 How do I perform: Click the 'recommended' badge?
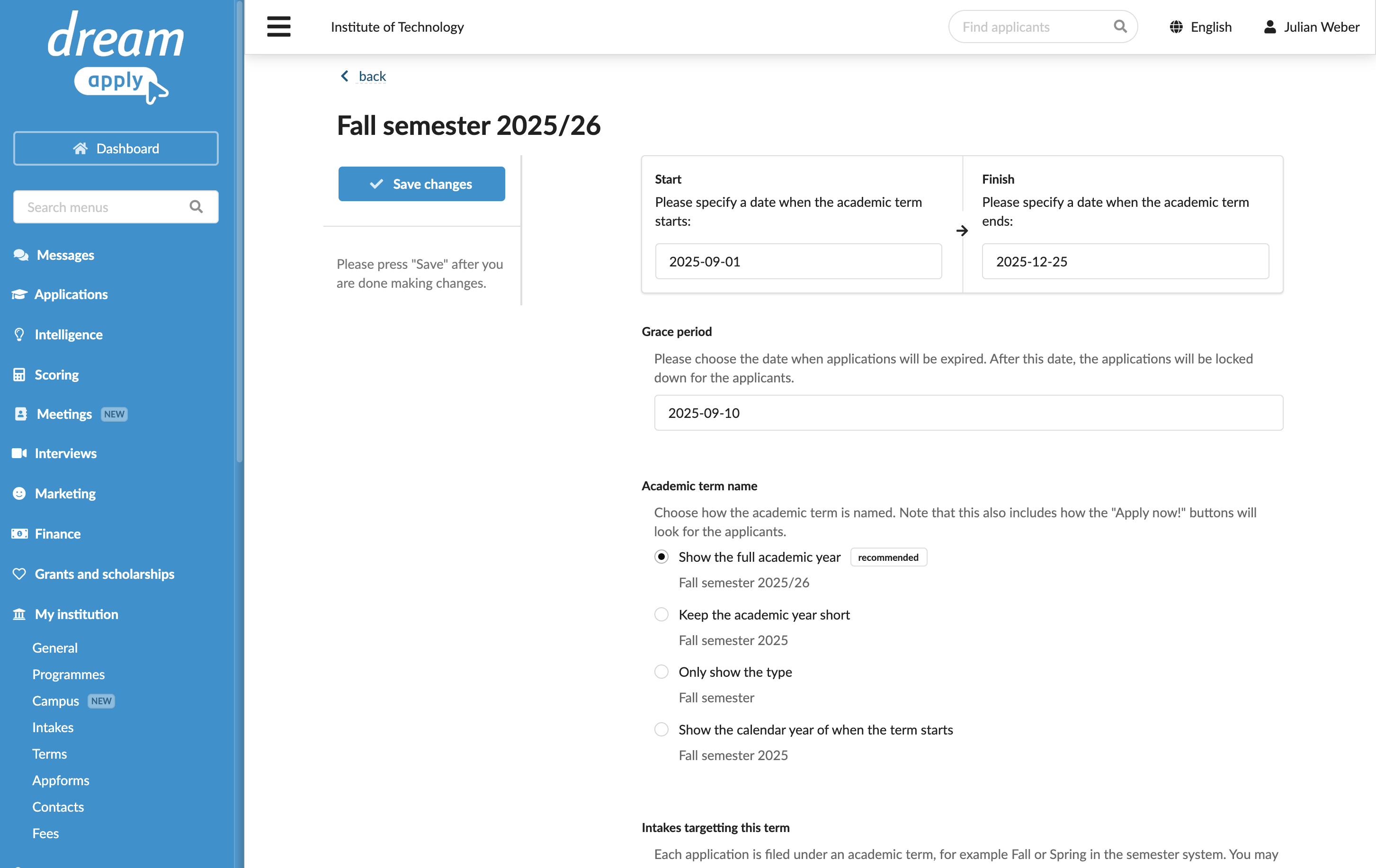pyautogui.click(x=888, y=557)
